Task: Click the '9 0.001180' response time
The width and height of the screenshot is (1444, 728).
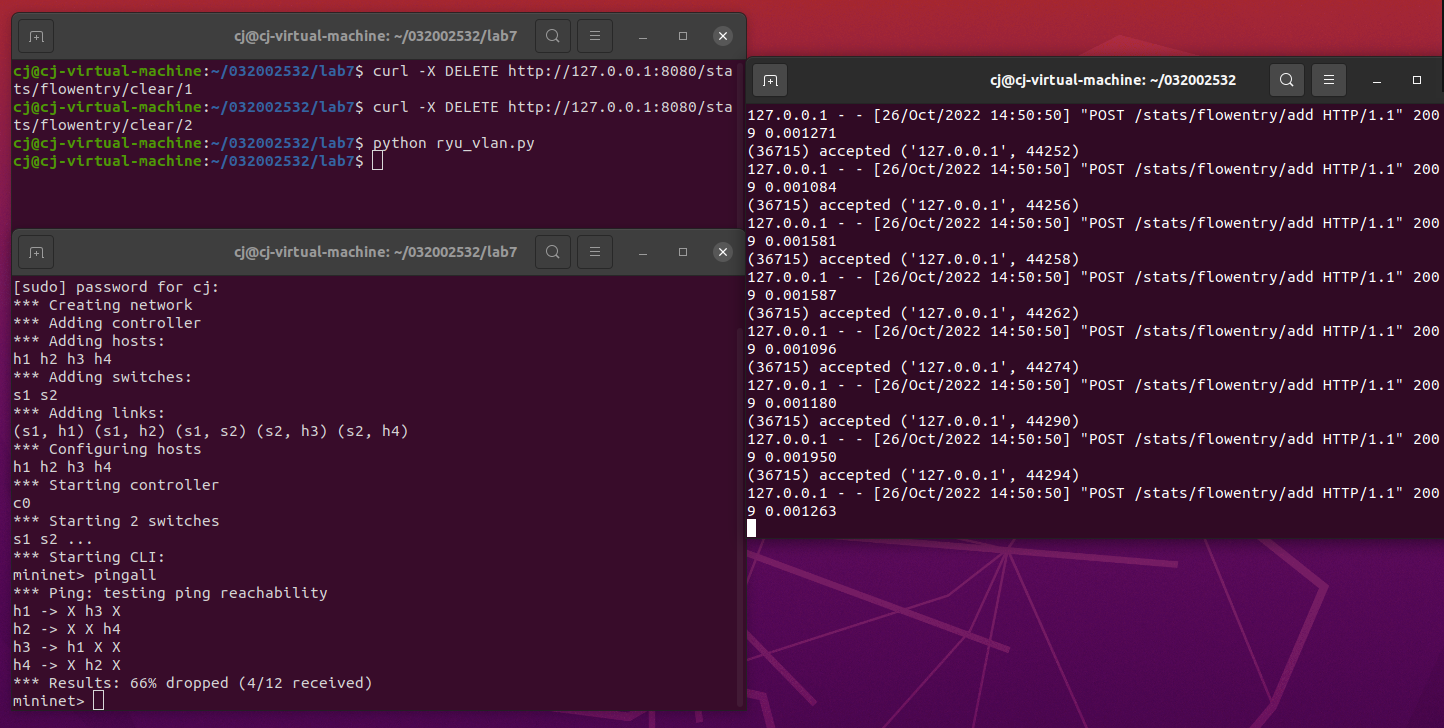Action: (x=792, y=403)
